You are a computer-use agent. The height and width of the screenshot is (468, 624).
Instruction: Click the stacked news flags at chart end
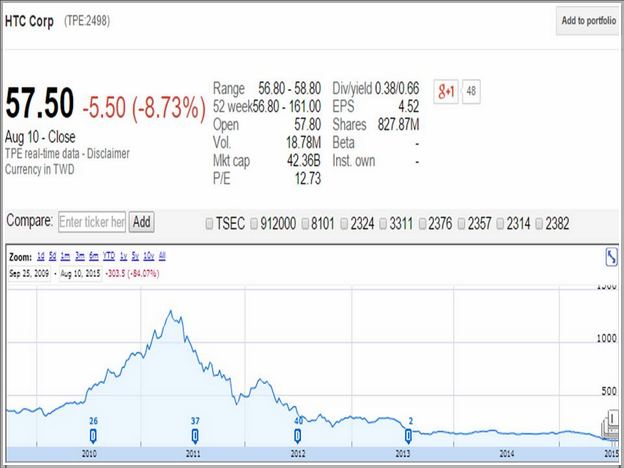point(611,424)
